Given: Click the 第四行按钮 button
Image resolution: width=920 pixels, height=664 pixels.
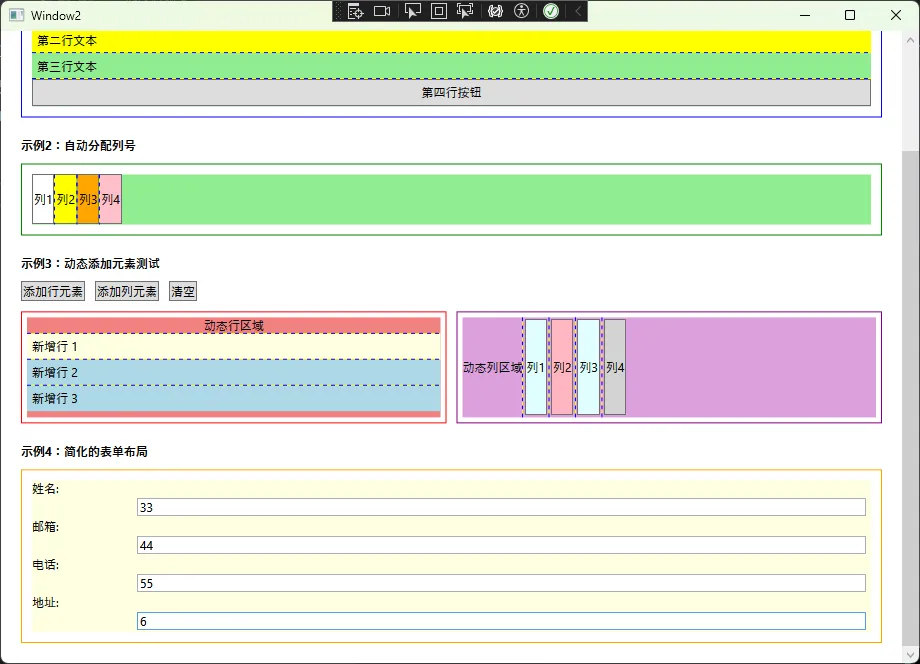Looking at the screenshot, I should [451, 93].
